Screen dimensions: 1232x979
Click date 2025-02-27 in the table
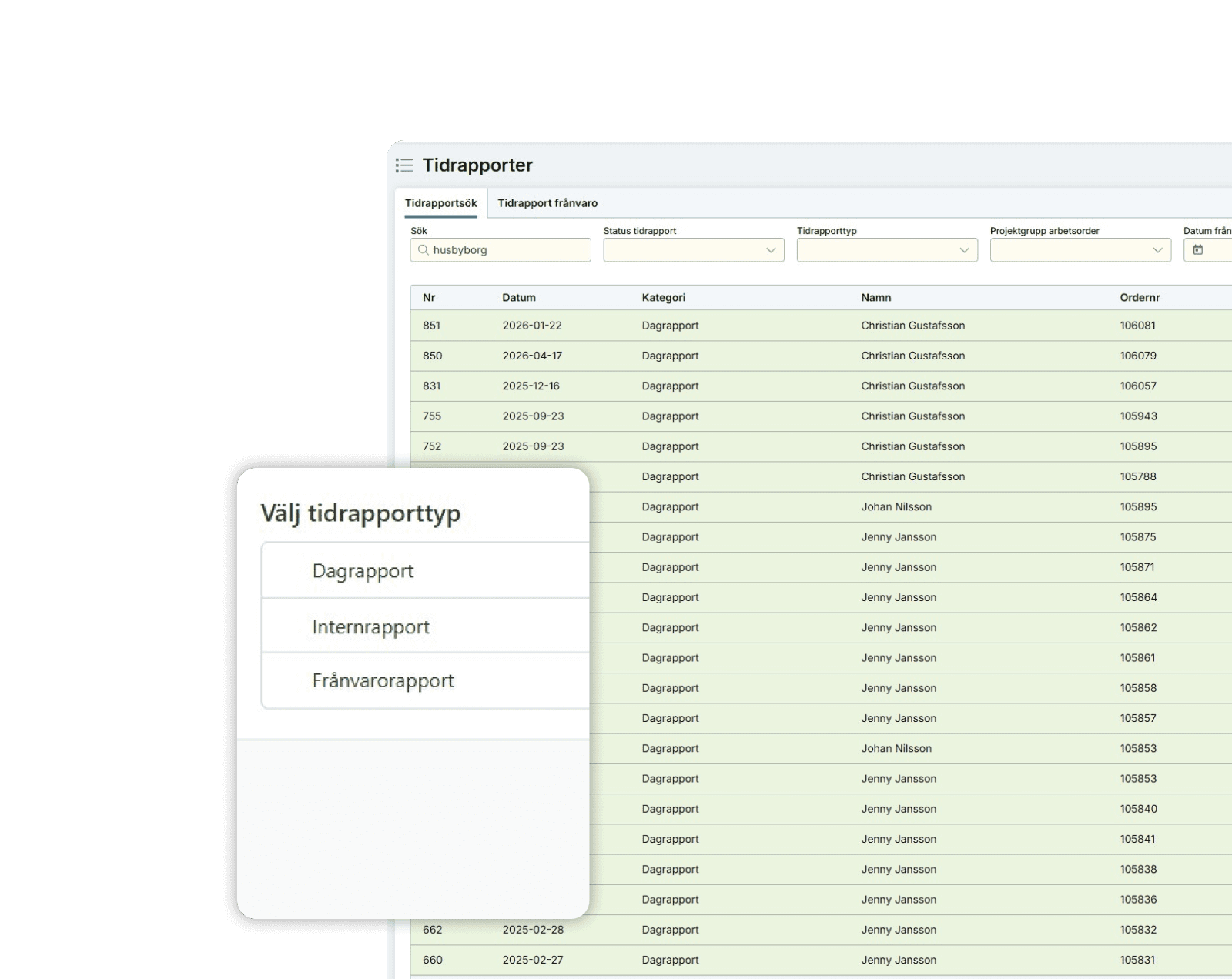click(533, 960)
